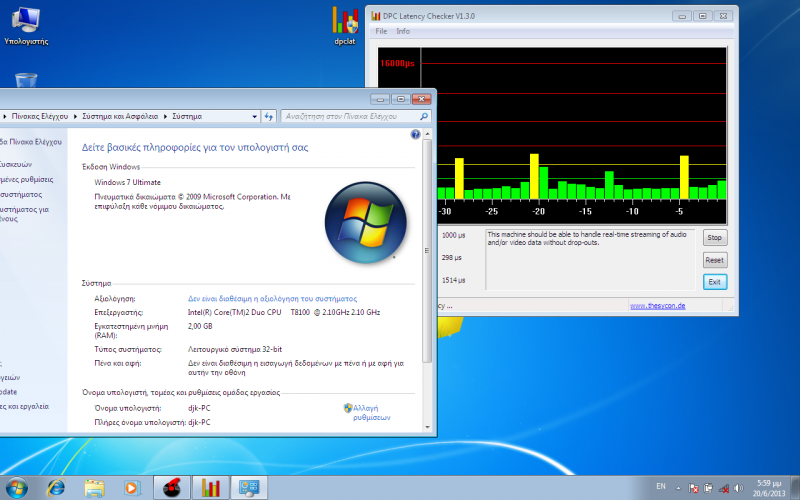Click the 16000µs label on graph
The image size is (800, 500).
coord(397,63)
